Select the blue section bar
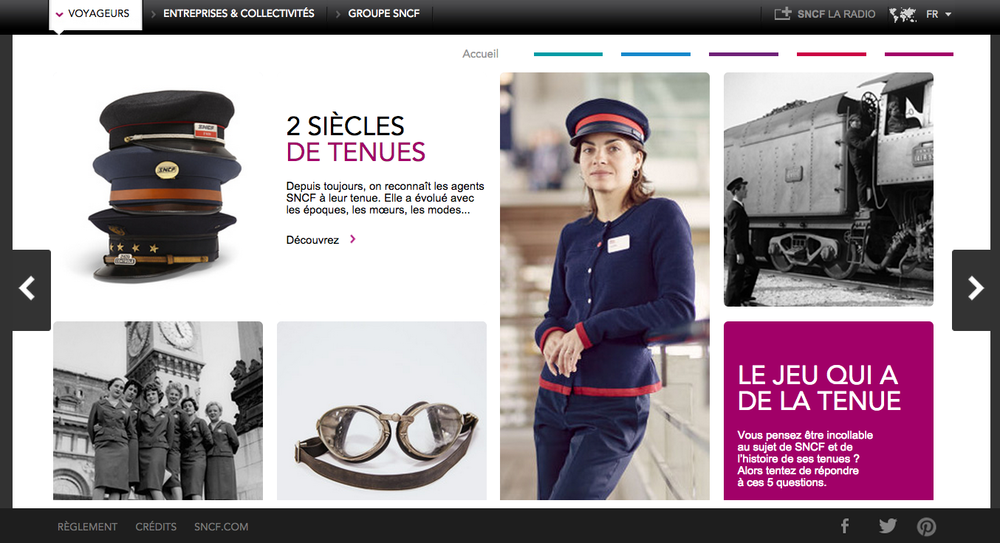Screen dimensions: 1000x543 point(656,54)
